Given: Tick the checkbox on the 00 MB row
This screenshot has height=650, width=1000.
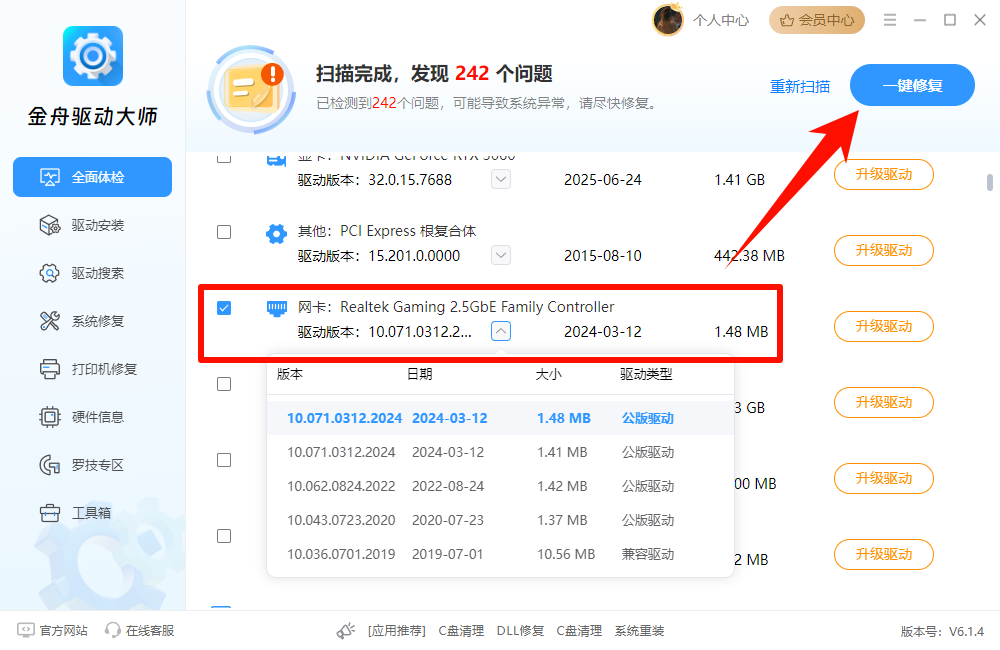Looking at the screenshot, I should pos(224,460).
